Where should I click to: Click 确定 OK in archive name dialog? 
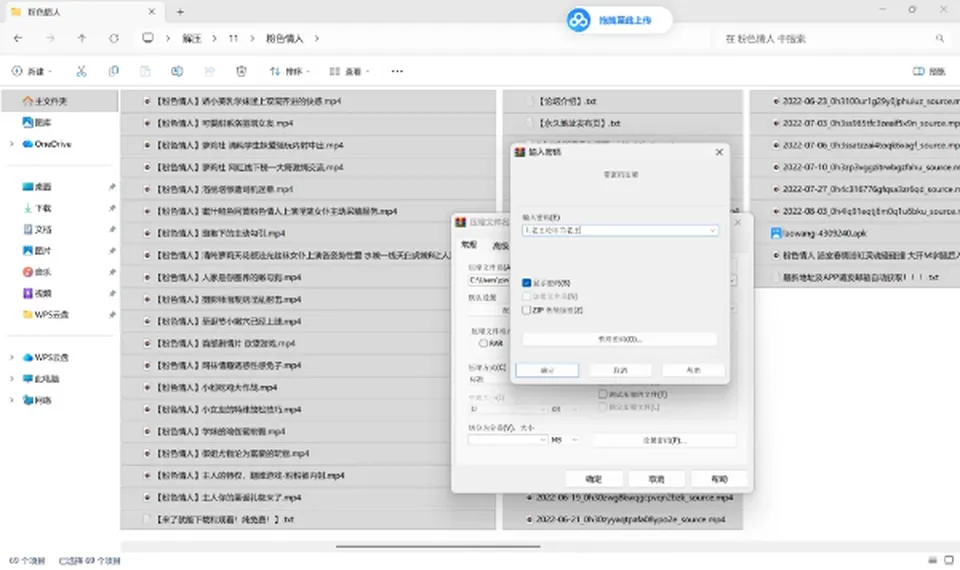coord(594,479)
